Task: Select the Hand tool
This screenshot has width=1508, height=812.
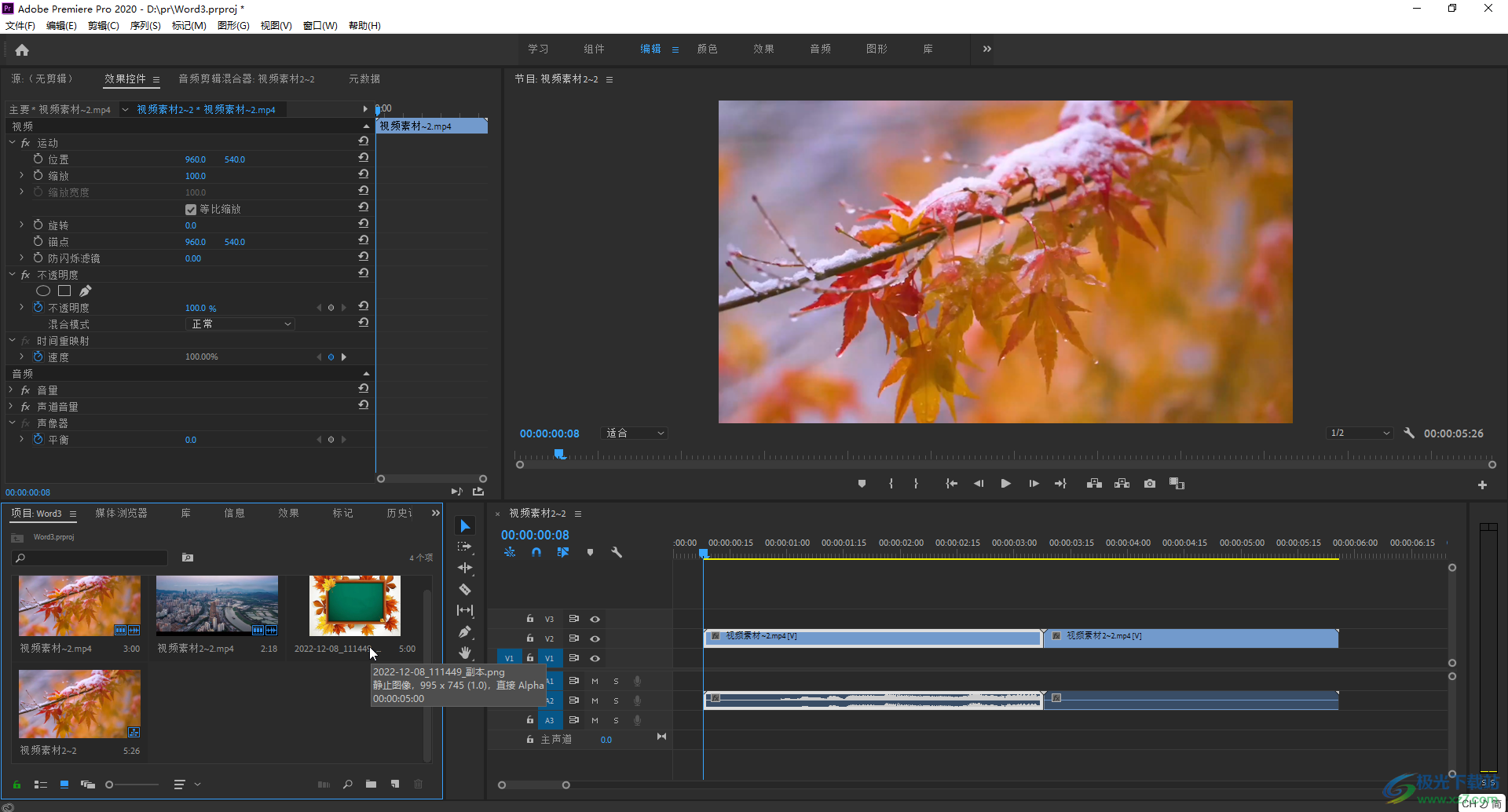Action: pos(465,653)
